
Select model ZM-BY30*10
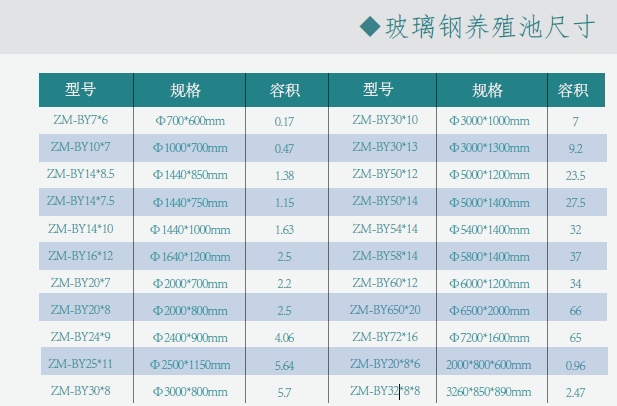(x=385, y=120)
